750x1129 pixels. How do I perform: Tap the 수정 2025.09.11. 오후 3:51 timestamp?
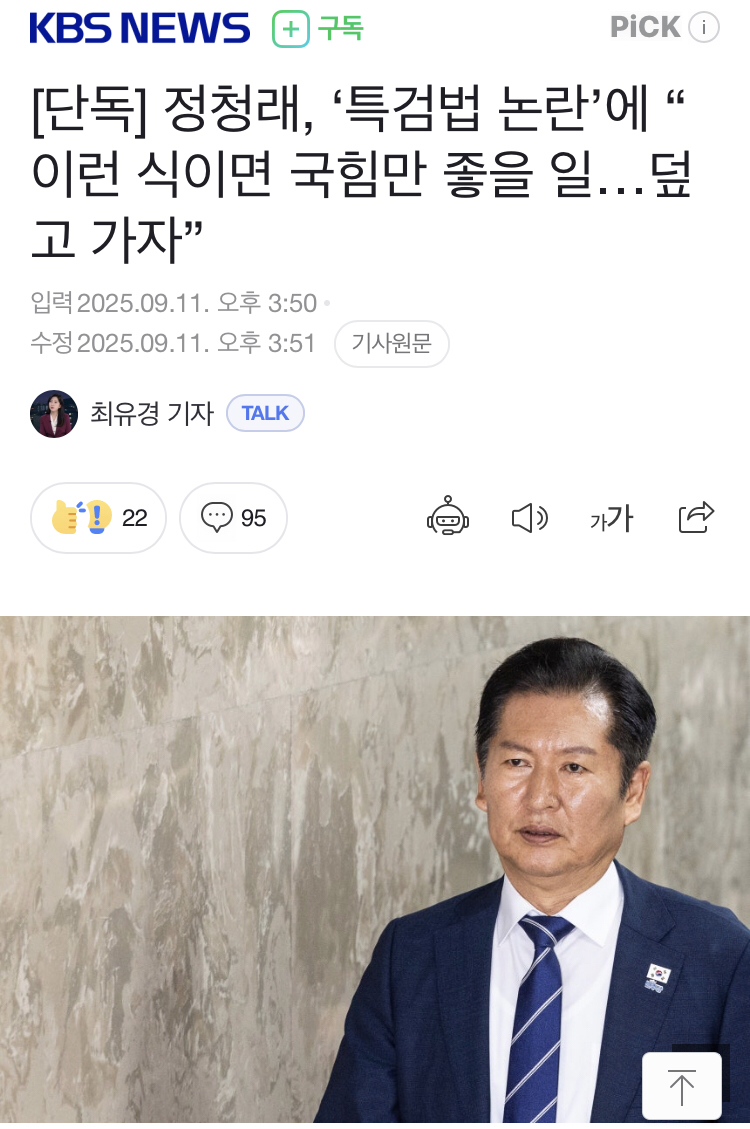173,343
